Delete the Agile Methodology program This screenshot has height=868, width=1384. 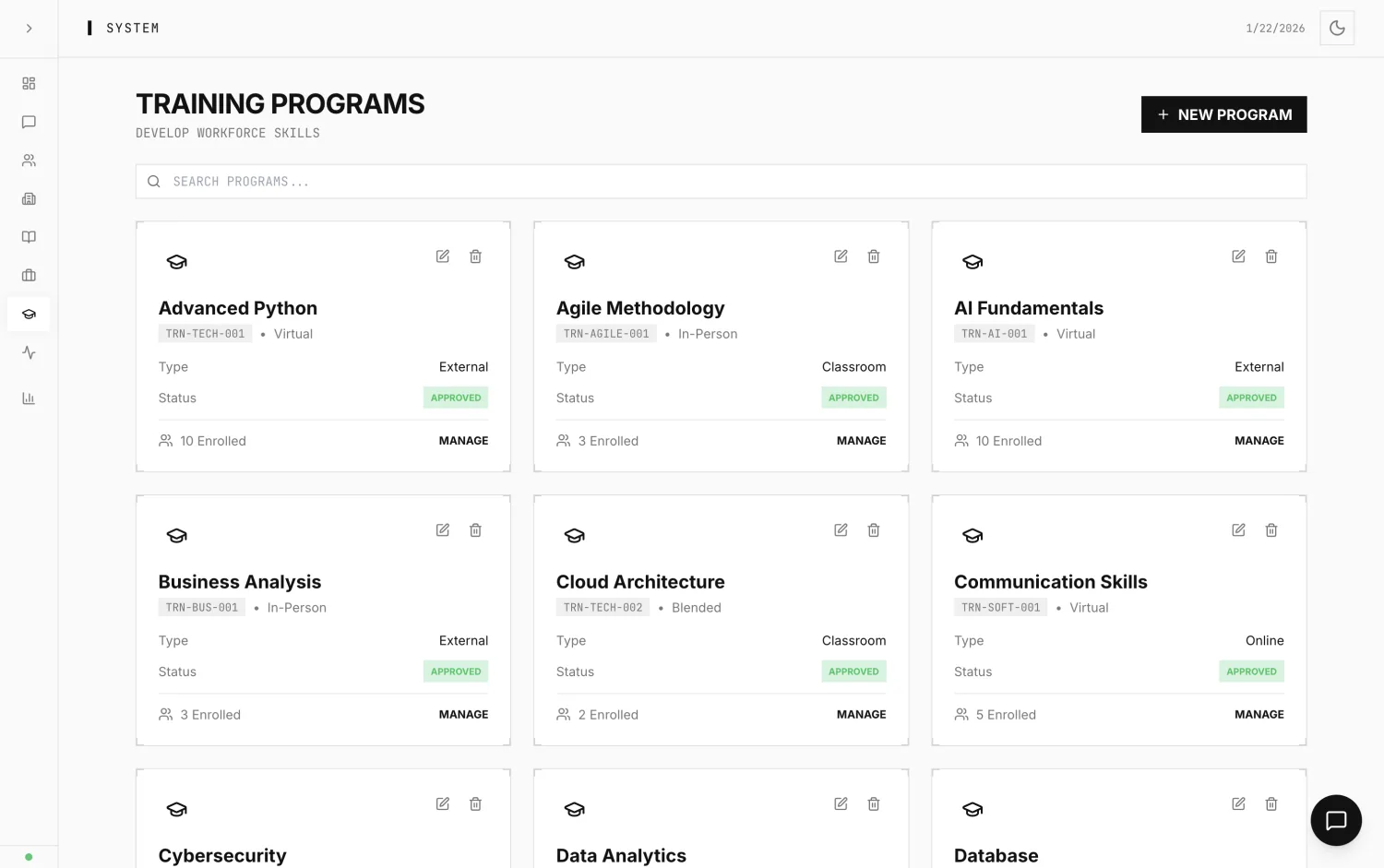tap(874, 256)
